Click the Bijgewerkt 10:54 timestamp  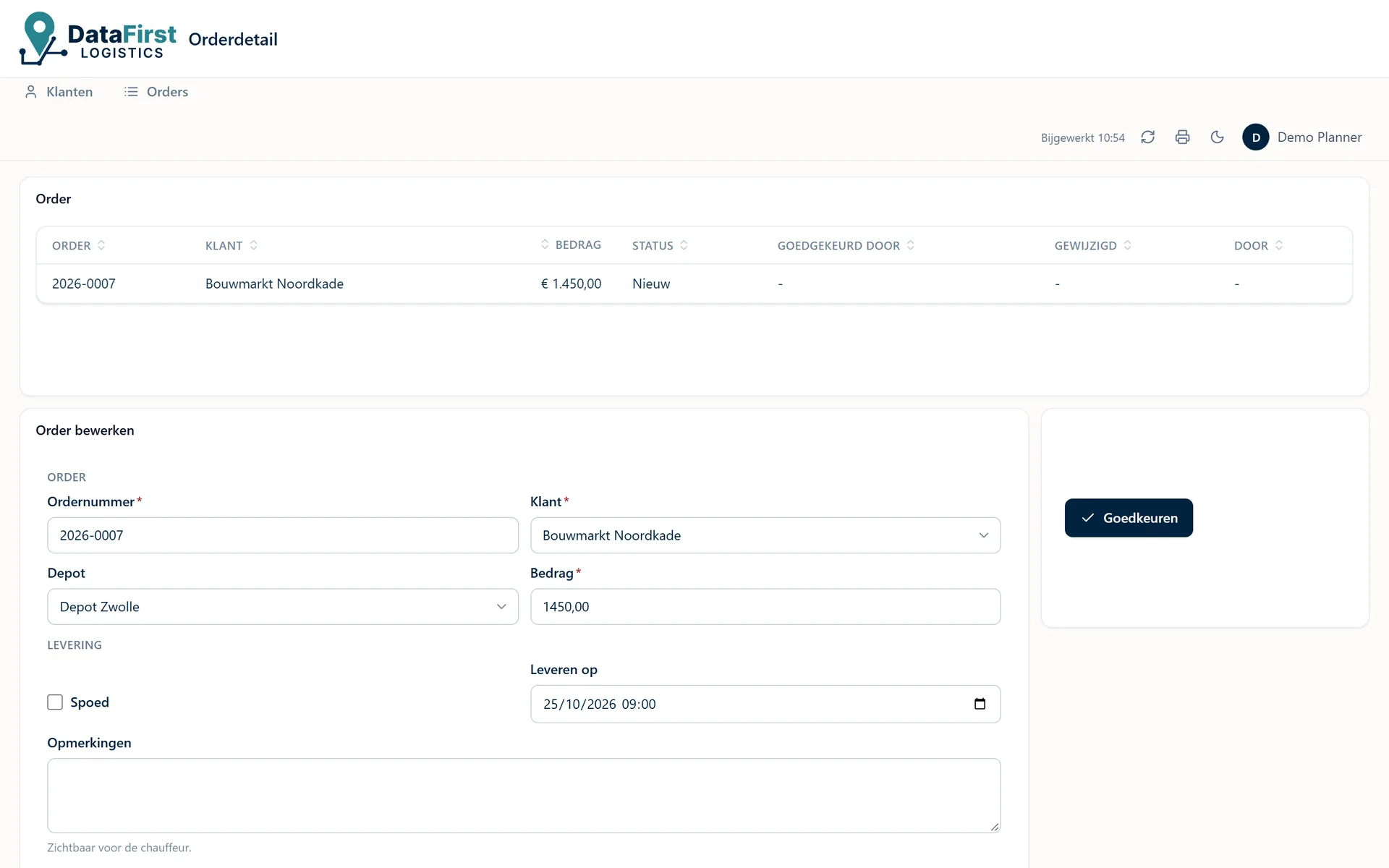[1082, 138]
